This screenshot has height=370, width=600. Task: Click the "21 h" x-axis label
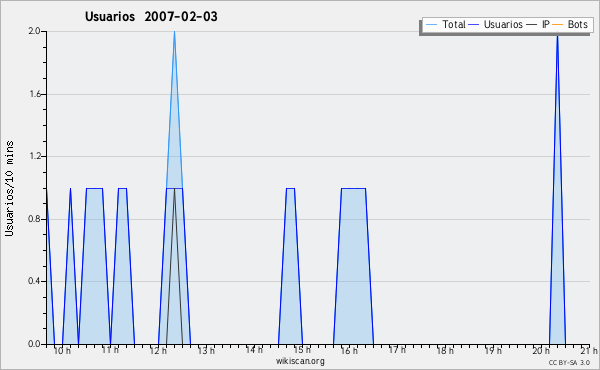(x=589, y=351)
